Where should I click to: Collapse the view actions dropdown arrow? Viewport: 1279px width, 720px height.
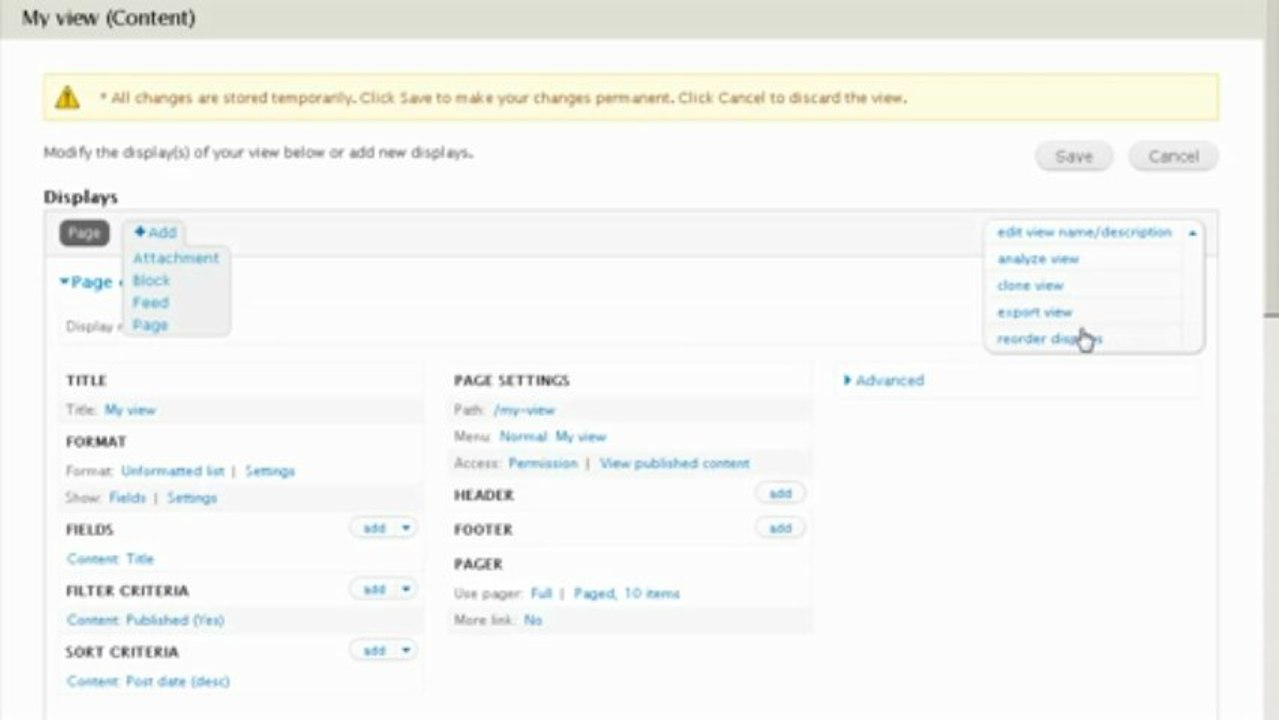pyautogui.click(x=1192, y=232)
